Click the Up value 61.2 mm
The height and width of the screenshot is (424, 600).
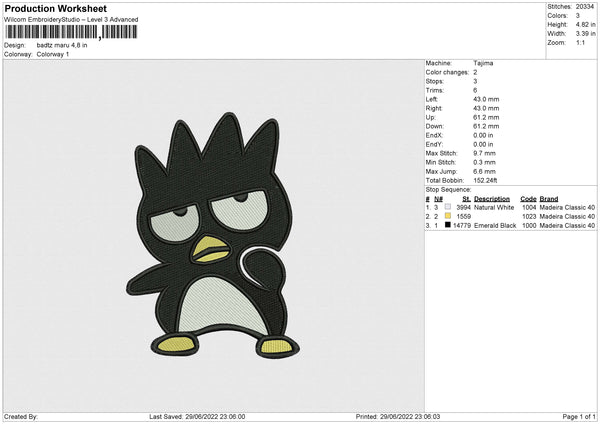tap(486, 117)
